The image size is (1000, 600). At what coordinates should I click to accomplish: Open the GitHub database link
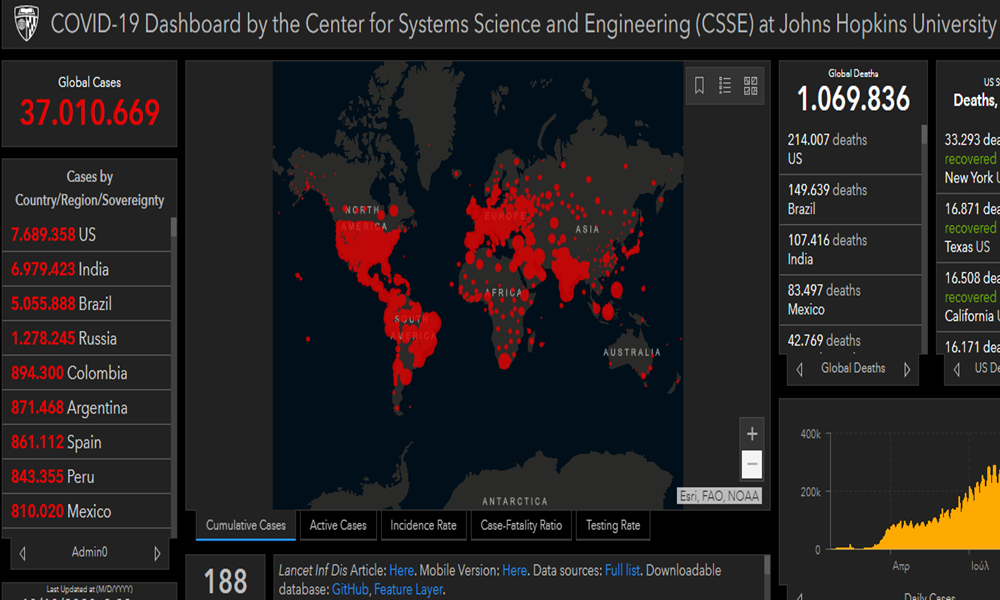click(x=349, y=590)
